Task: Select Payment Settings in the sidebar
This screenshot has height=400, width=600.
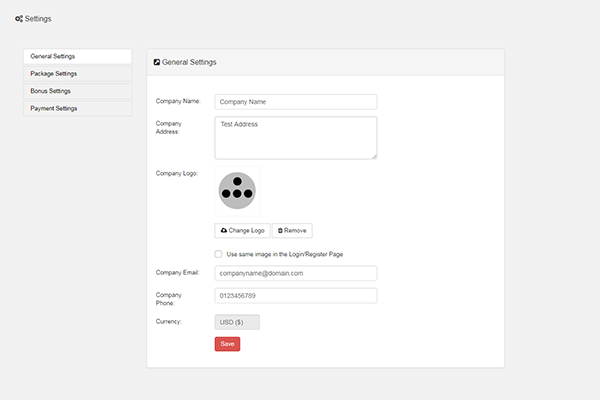Action: tap(77, 108)
